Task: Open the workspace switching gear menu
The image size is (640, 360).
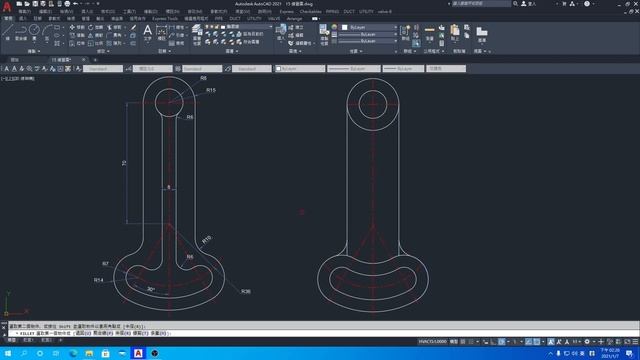Action: [x=587, y=342]
